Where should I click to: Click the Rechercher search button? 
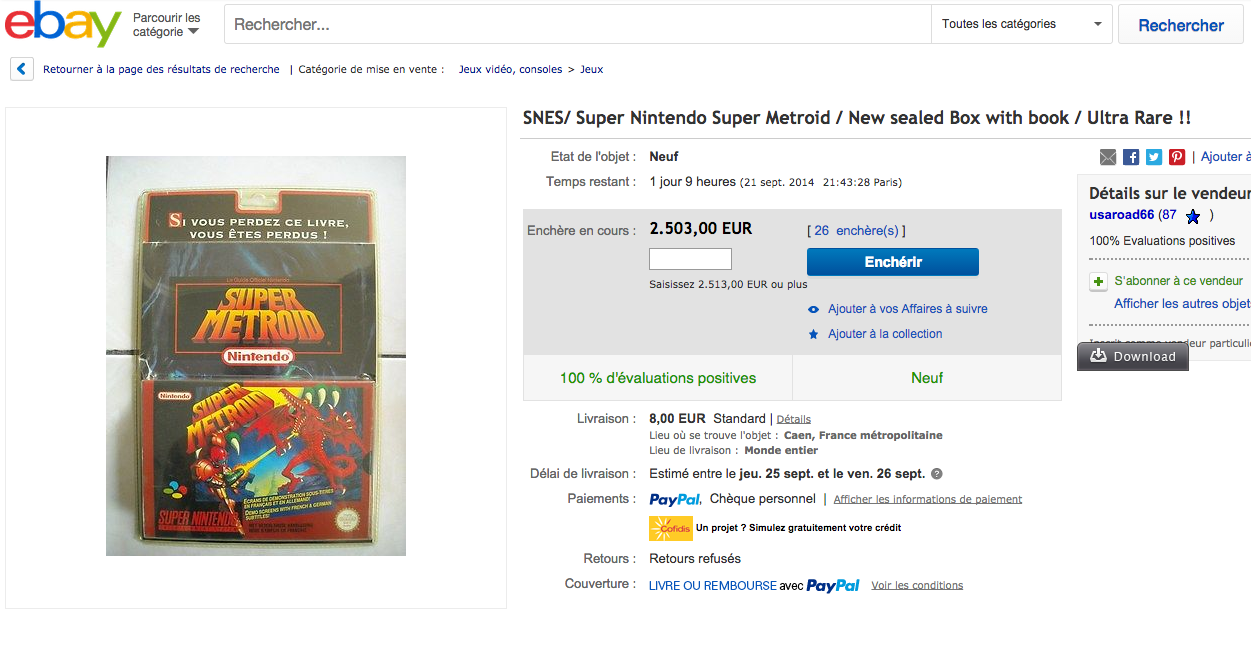tap(1181, 25)
